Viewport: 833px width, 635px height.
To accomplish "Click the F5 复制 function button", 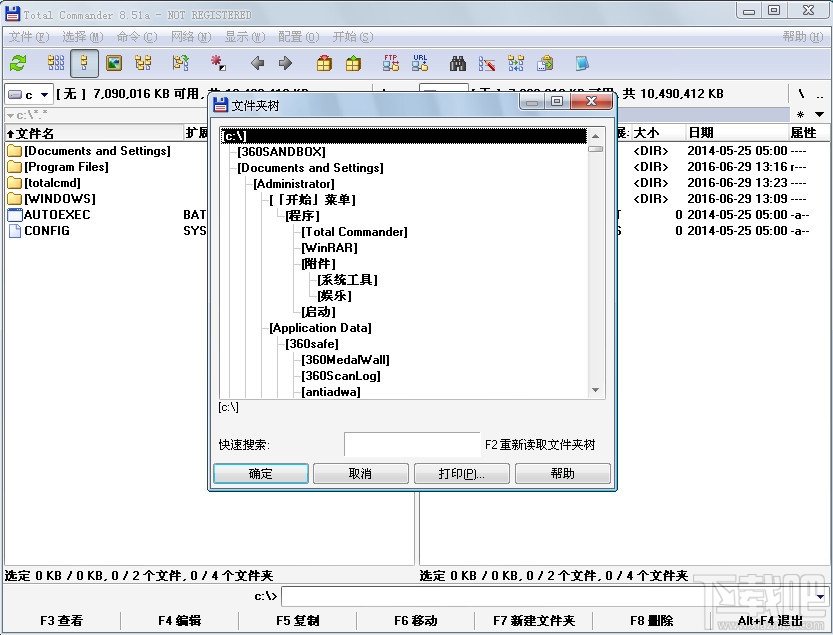I will 298,620.
